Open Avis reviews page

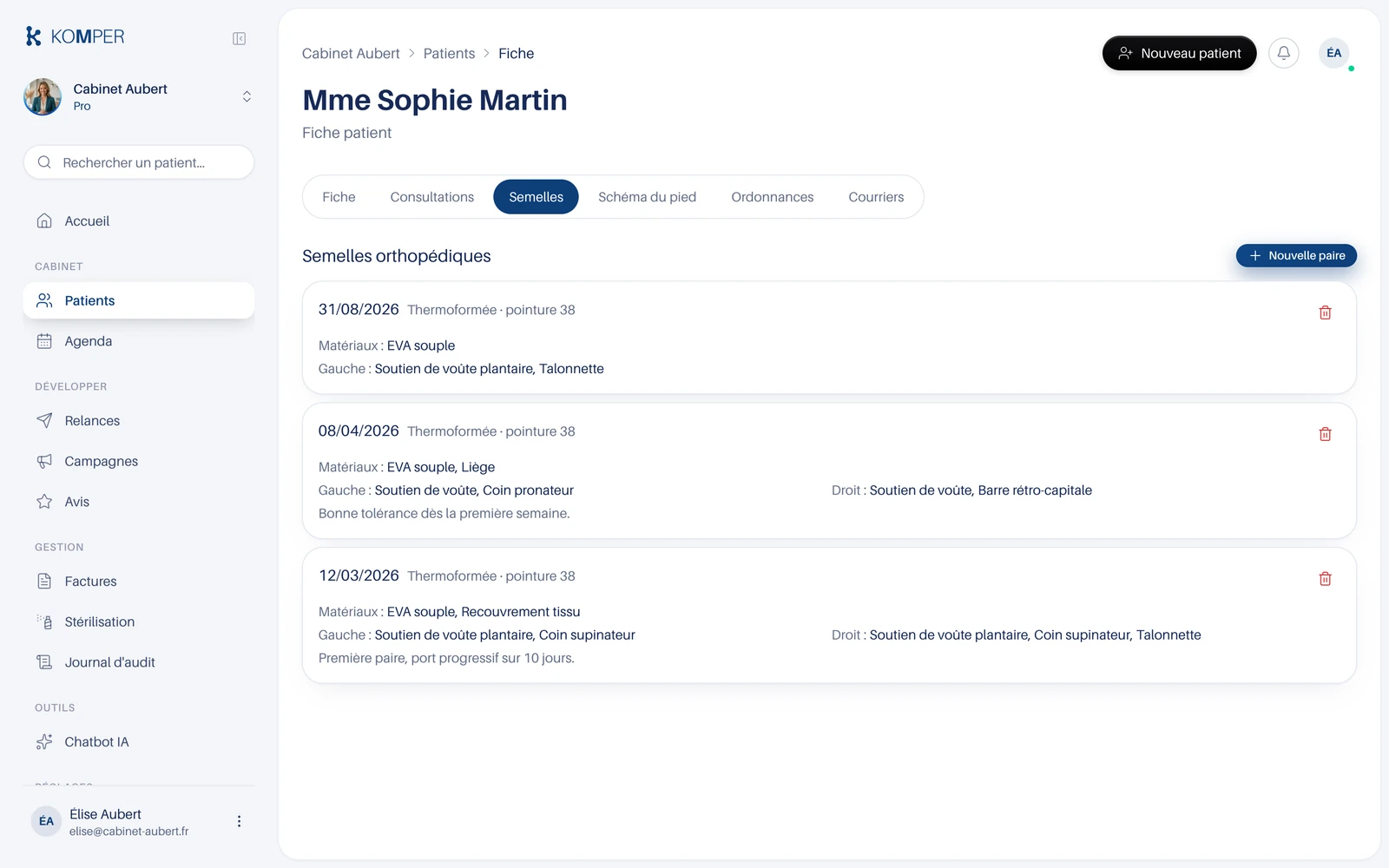139,502
